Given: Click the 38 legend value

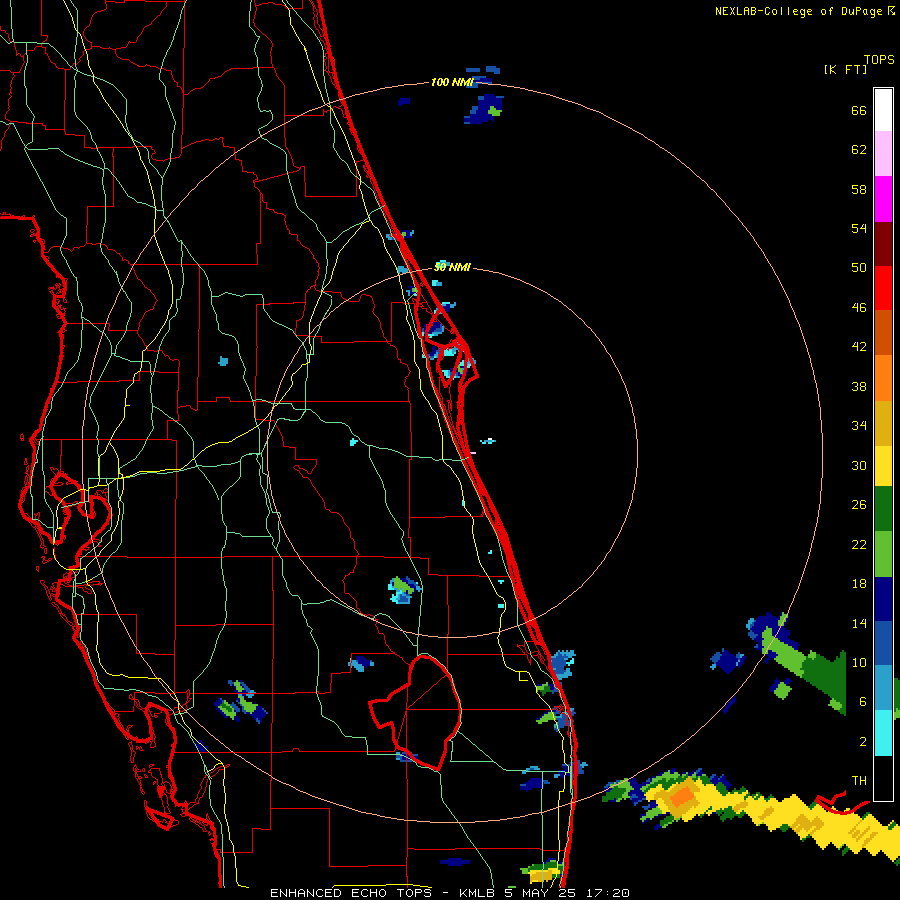Looking at the screenshot, I should coord(859,387).
